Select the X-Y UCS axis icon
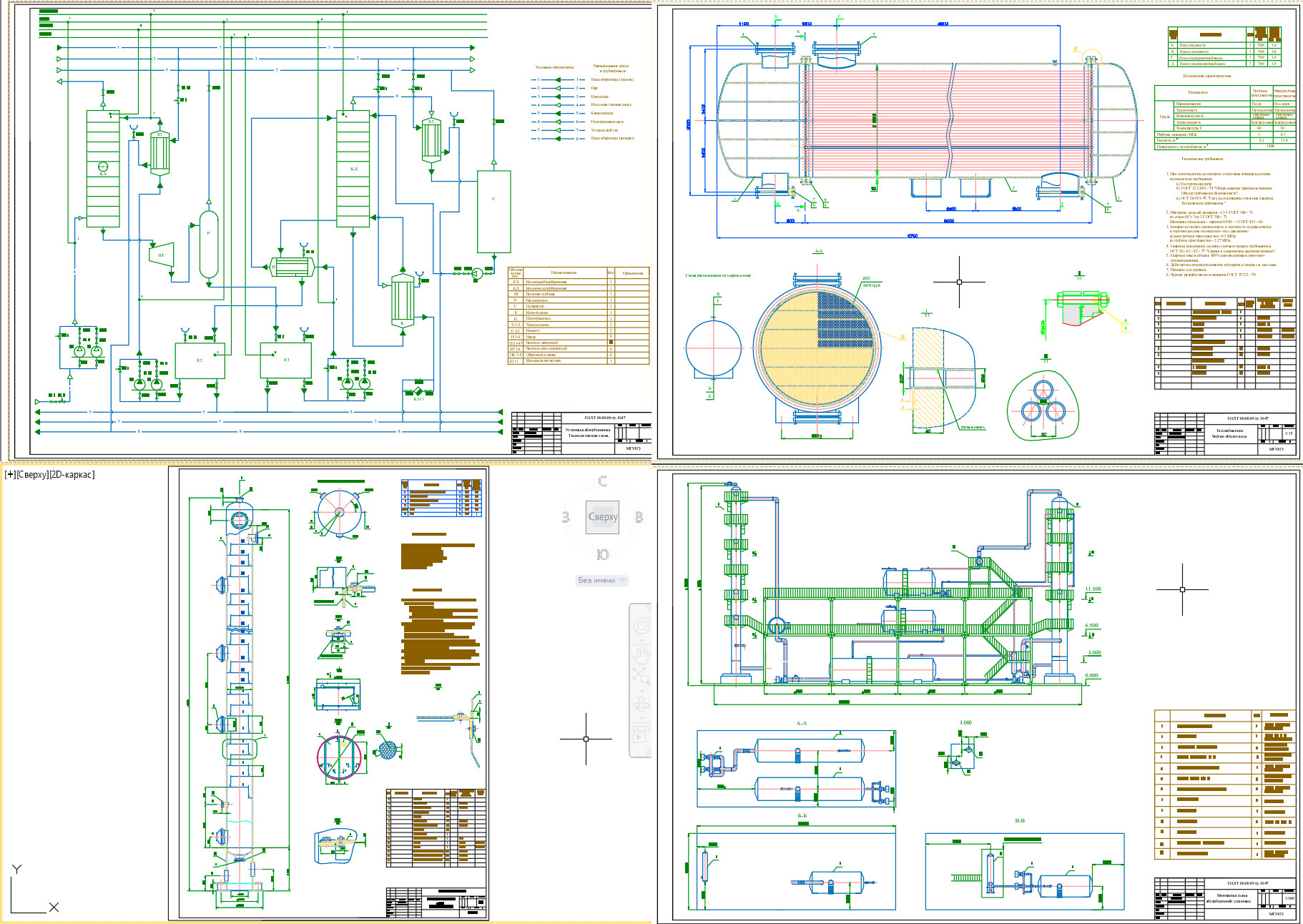Image resolution: width=1303 pixels, height=924 pixels. 34,890
